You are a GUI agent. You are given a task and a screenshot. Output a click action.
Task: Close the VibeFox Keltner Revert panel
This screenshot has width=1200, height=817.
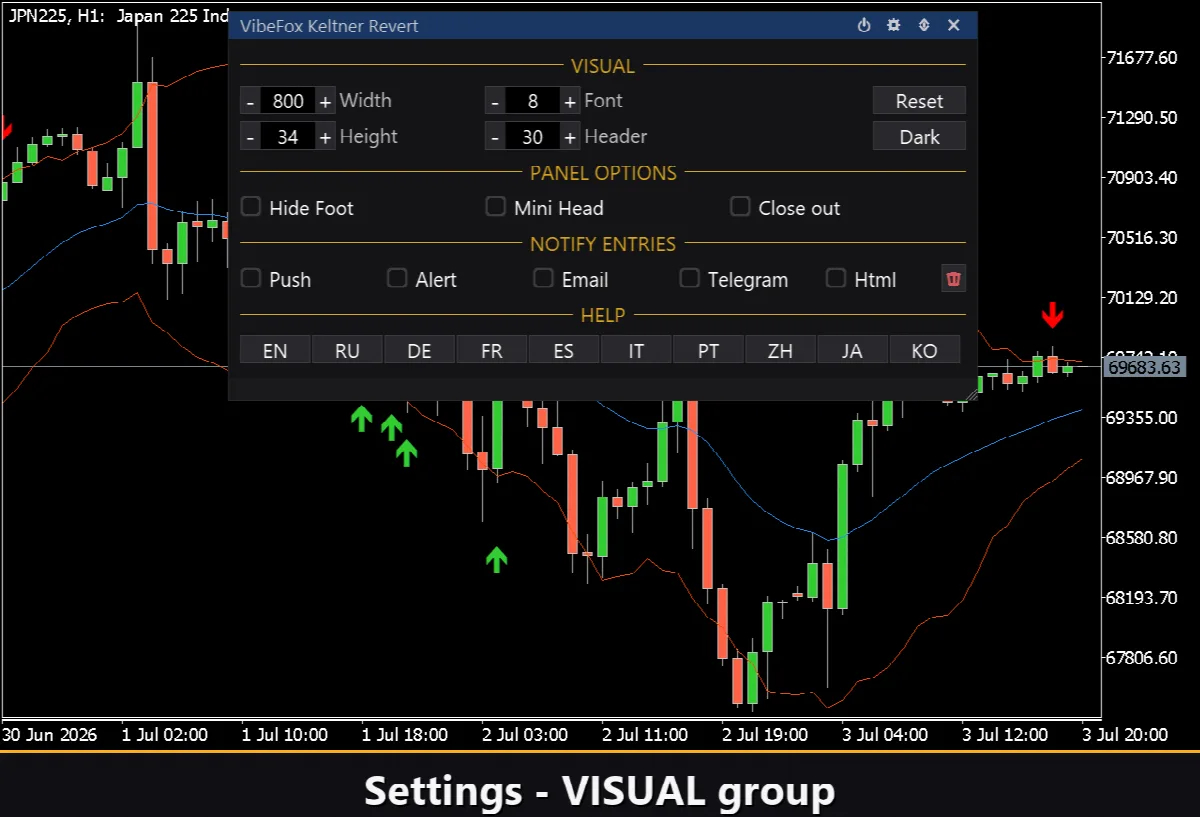click(954, 26)
